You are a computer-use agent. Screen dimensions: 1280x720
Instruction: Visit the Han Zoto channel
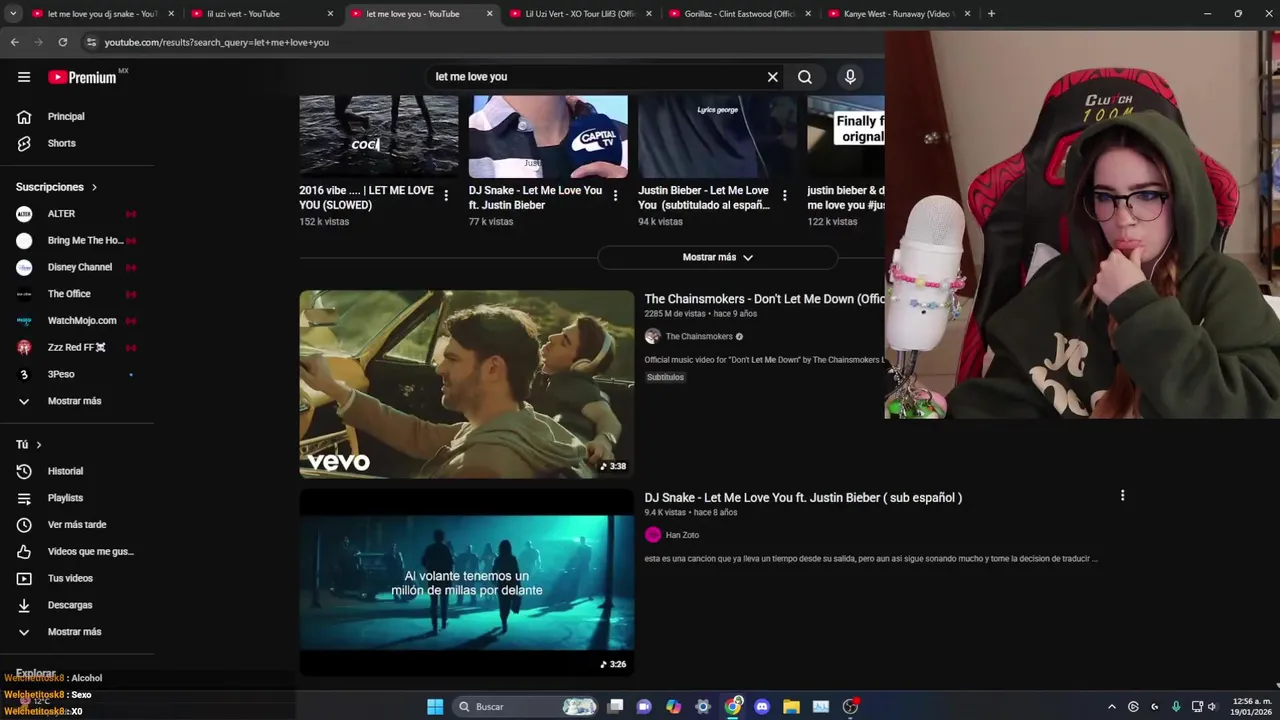tap(682, 535)
